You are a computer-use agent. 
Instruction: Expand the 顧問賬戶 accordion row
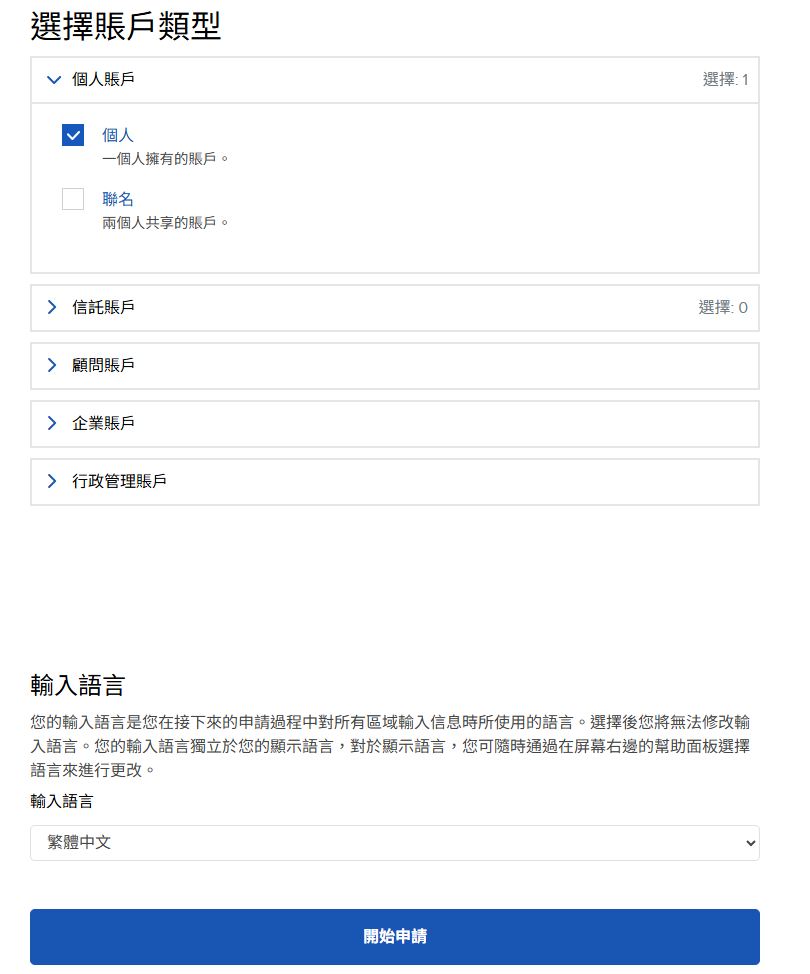tap(395, 366)
